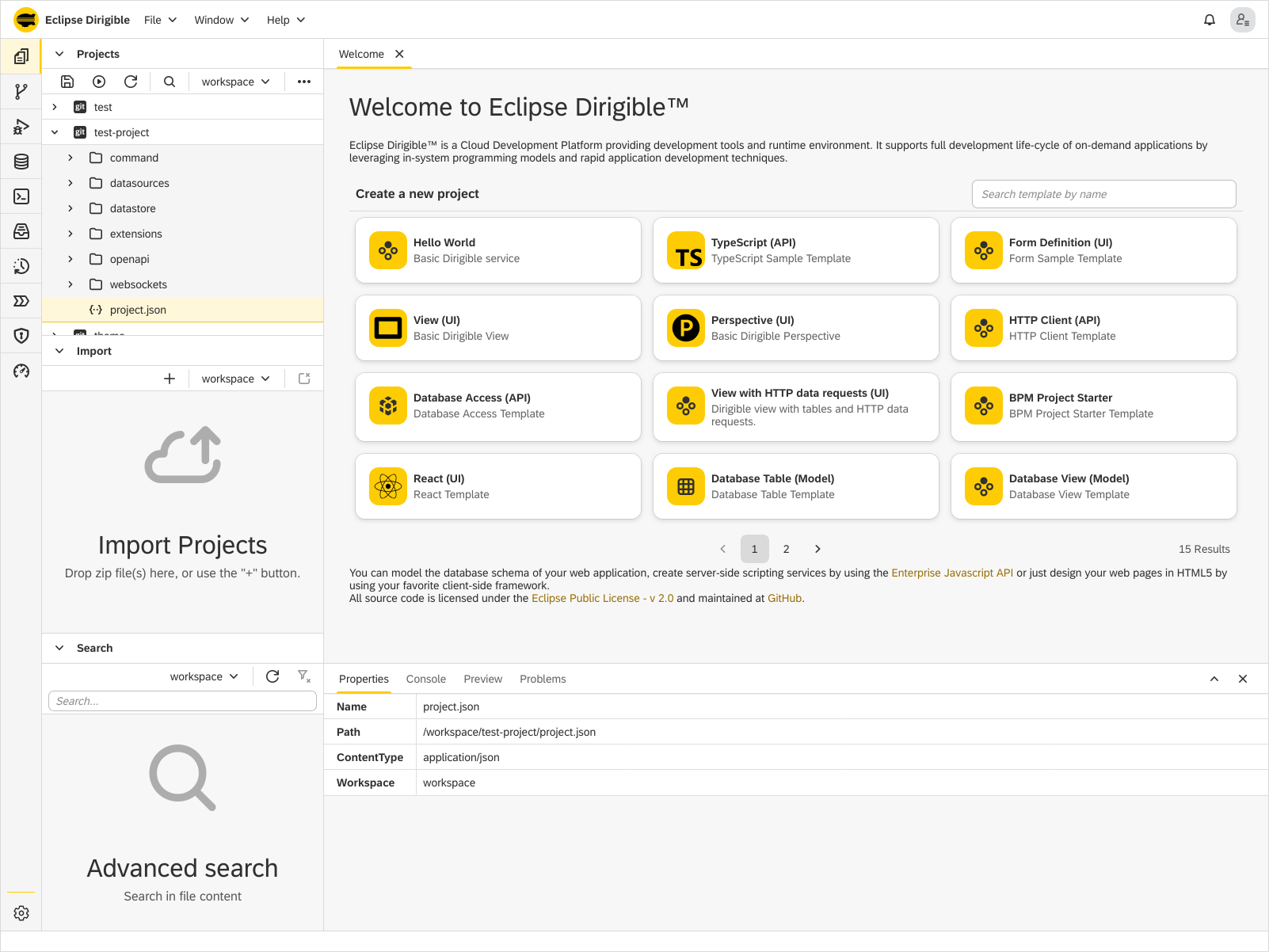Open the Security shield perspective icon
This screenshot has width=1269, height=952.
coord(21,336)
